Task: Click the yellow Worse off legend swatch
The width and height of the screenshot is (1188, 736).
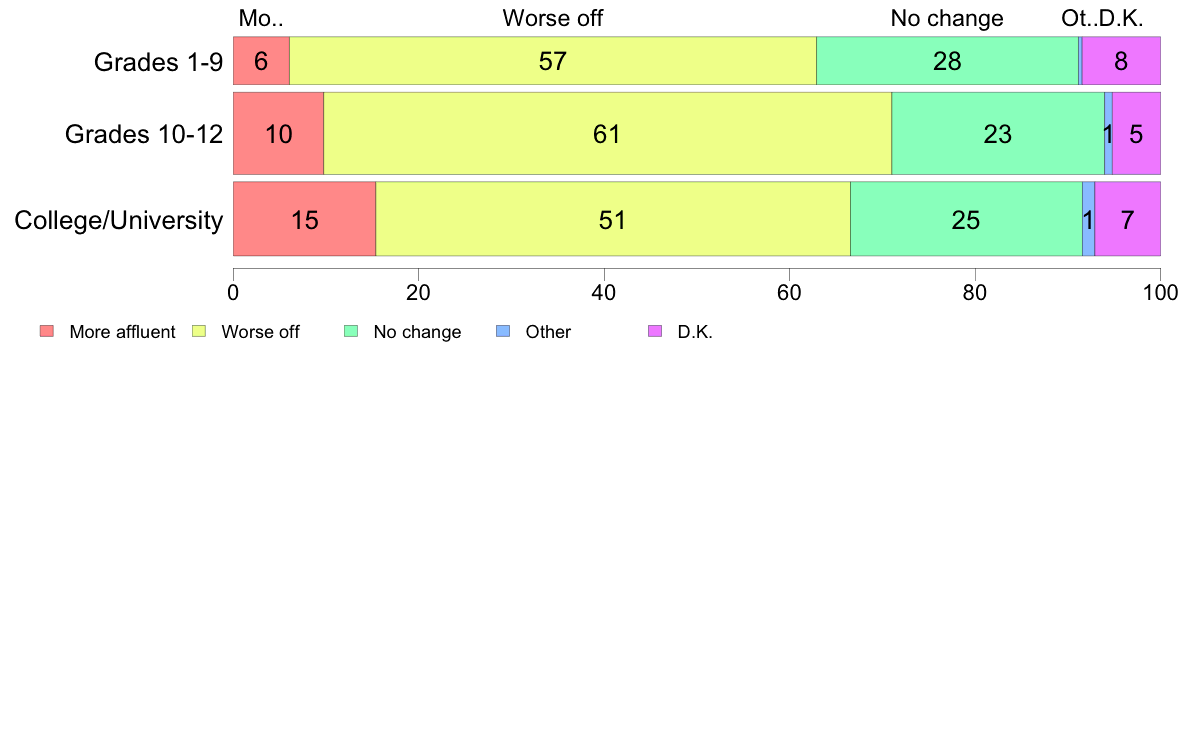Action: point(199,331)
